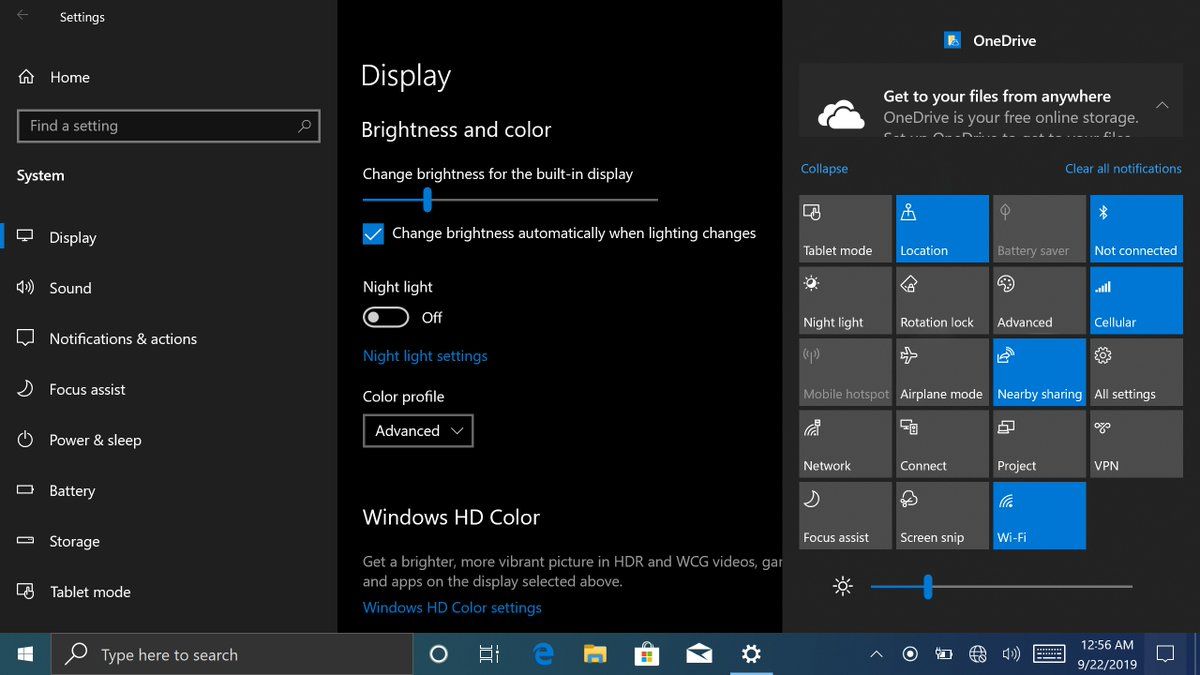Click the network globe tray icon

(978, 654)
